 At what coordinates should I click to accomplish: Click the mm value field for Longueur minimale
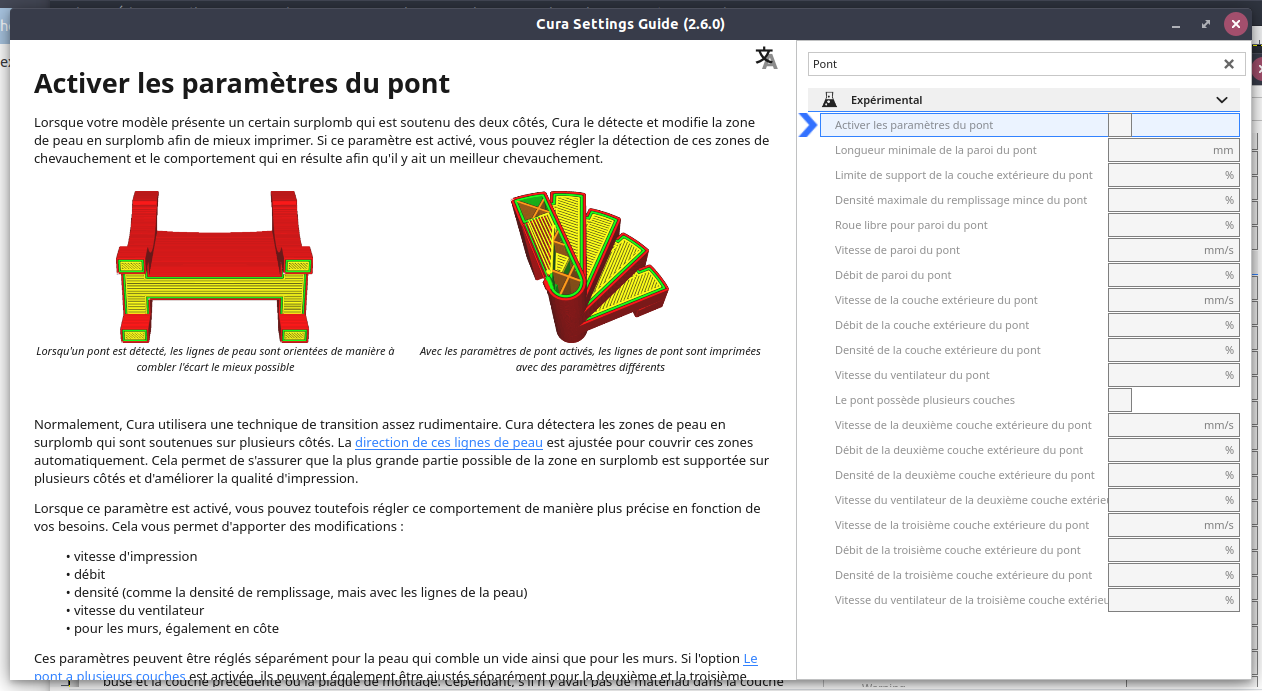1174,150
